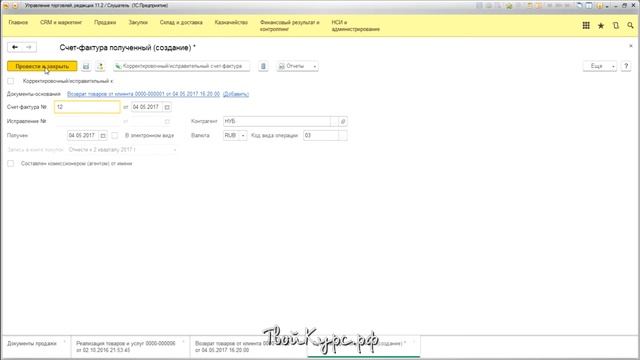Image resolution: width=640 pixels, height=360 pixels.
Task: Close the Документы продажи tab
Action: (64, 342)
